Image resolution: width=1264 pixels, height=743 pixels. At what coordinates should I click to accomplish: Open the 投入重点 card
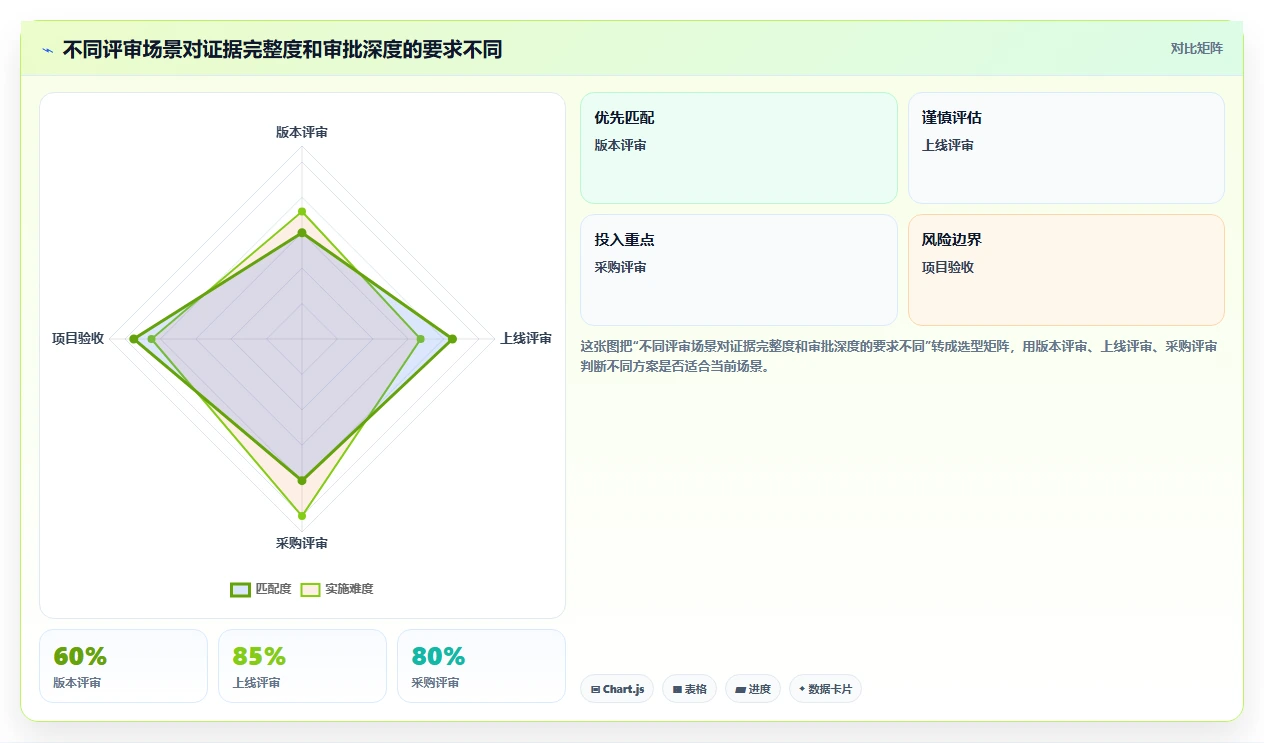click(x=739, y=270)
